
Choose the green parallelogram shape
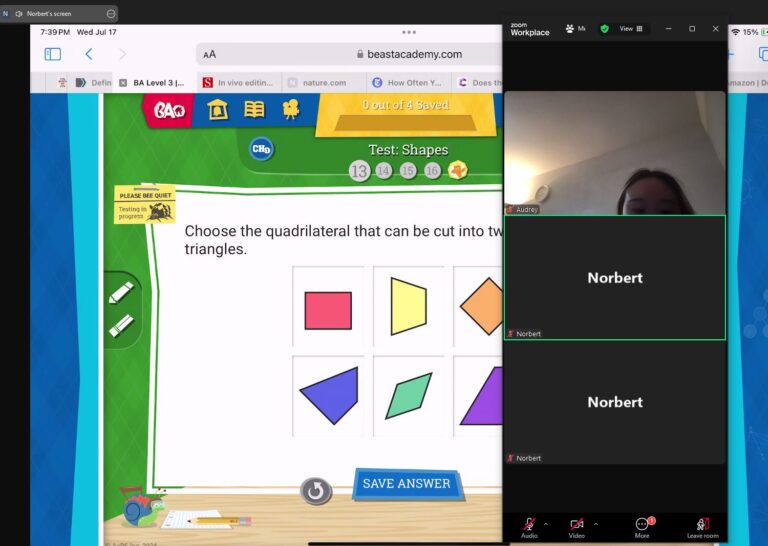409,396
